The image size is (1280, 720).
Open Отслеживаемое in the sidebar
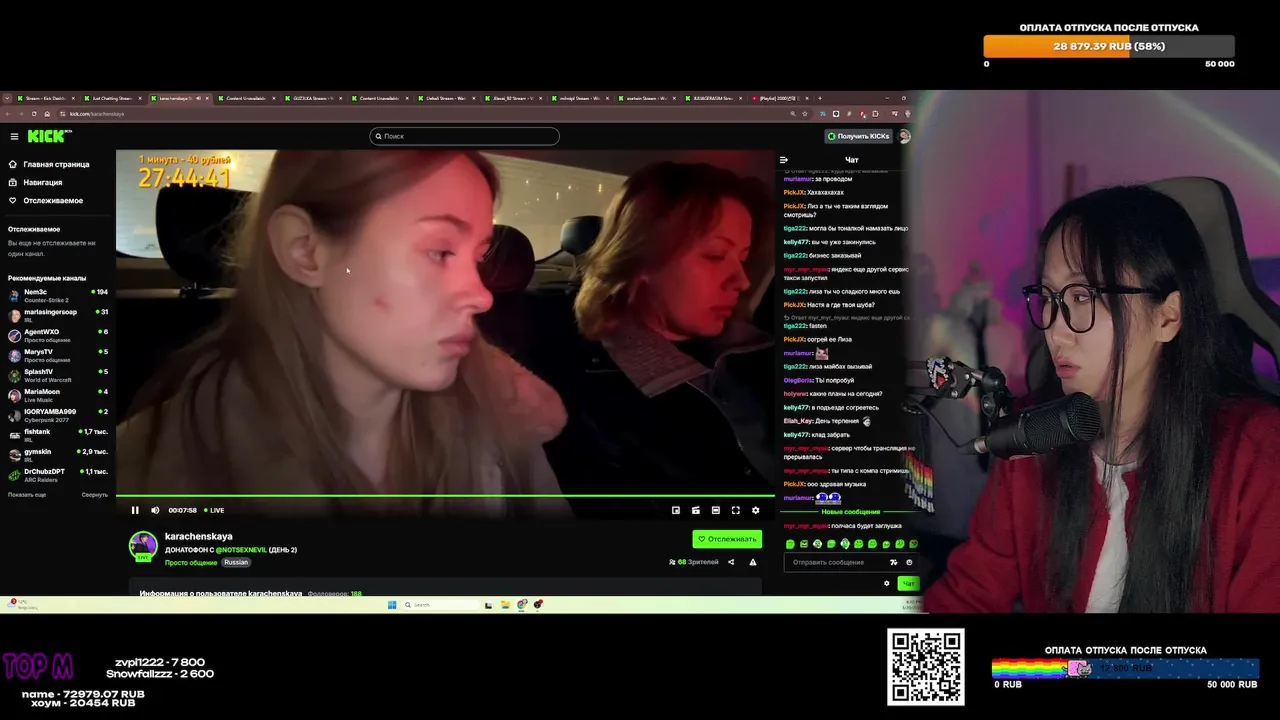point(46,200)
